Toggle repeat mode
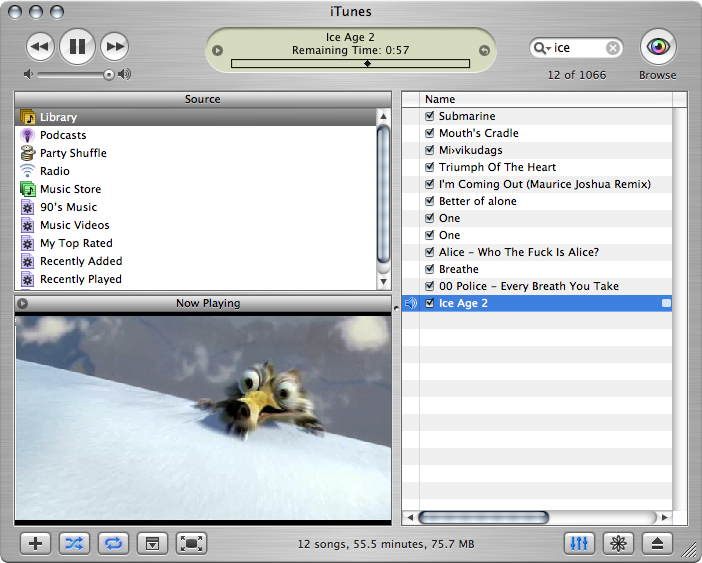702x563 pixels. click(x=113, y=543)
